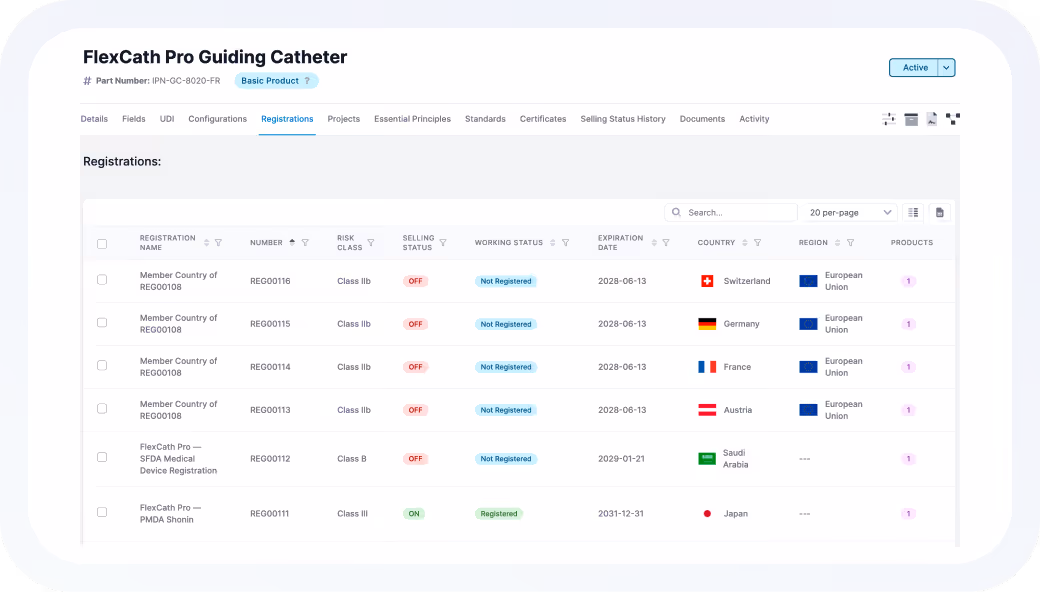
Task: Filter the Selling Status column
Action: pos(443,243)
